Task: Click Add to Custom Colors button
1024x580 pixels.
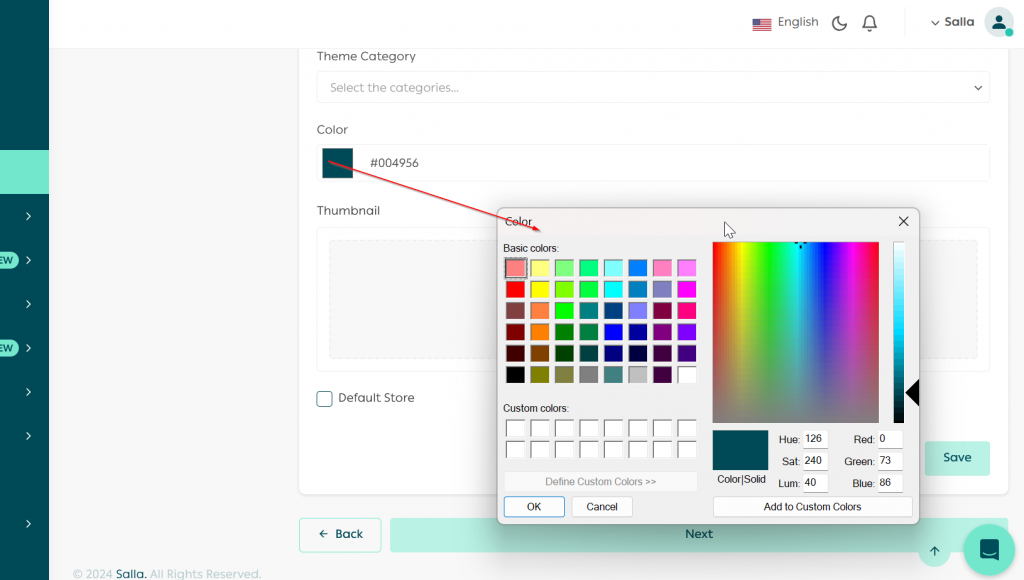Action: click(812, 507)
